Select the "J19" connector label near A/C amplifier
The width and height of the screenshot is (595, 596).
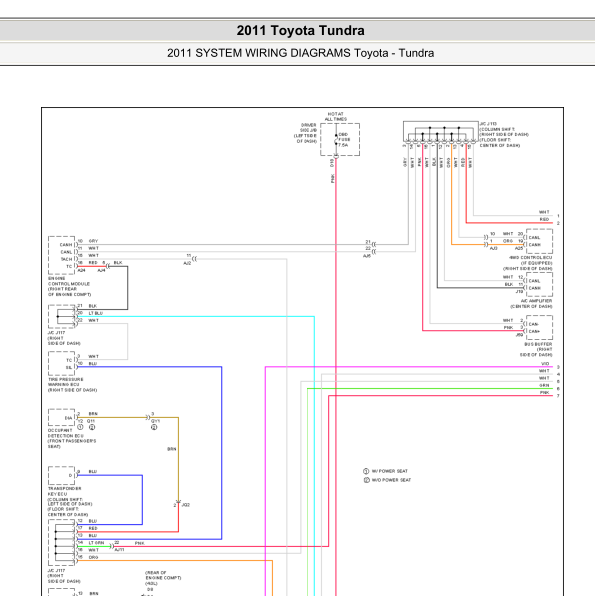[x=519, y=292]
